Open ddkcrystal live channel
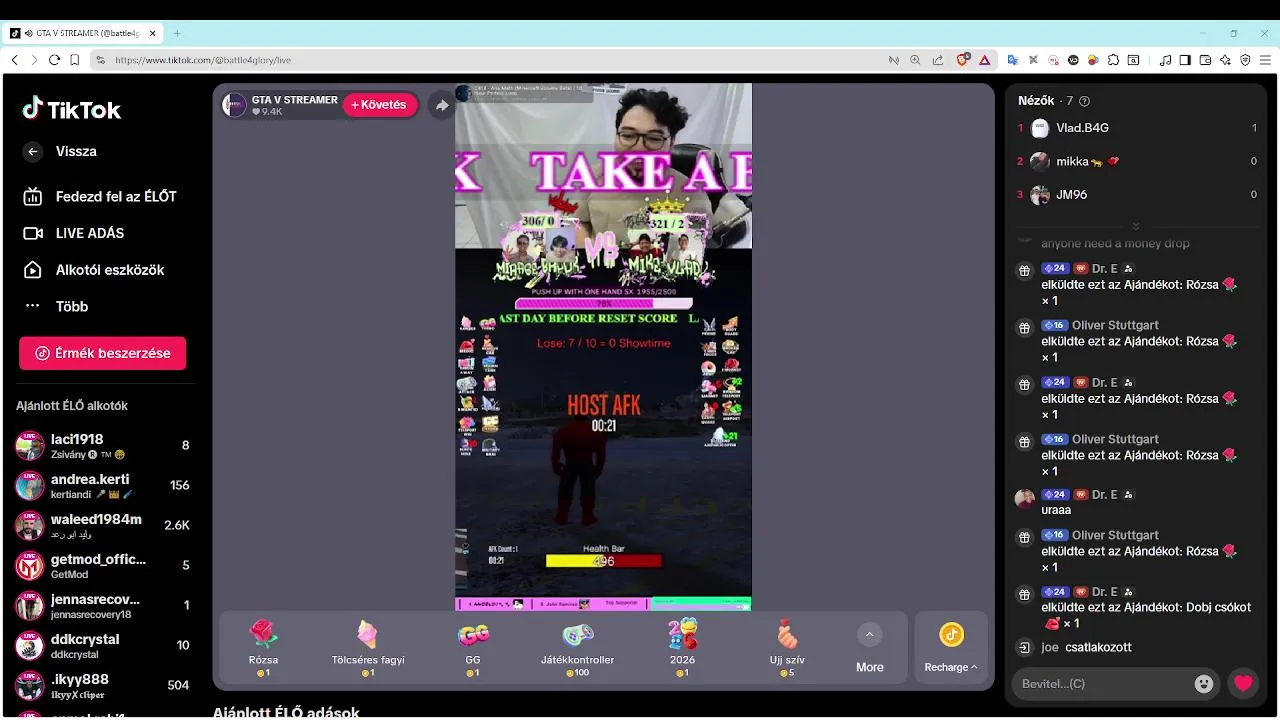Image resolution: width=1280 pixels, height=720 pixels. click(102, 645)
